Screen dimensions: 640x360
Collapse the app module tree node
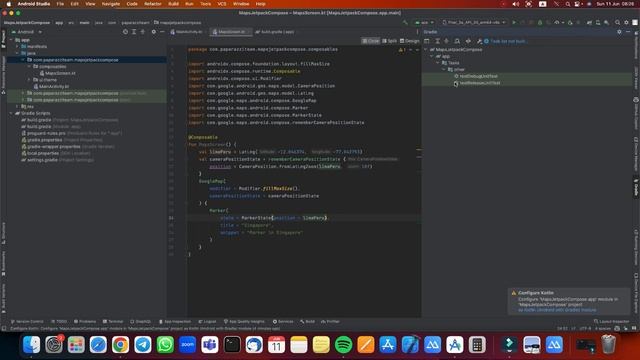point(11,40)
